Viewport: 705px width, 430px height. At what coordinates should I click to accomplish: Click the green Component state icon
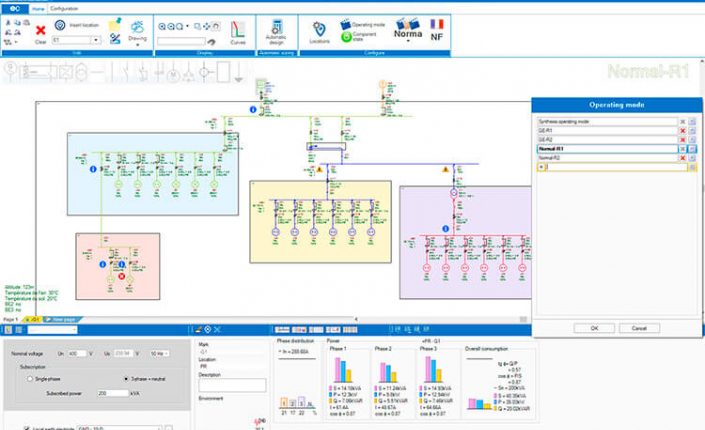click(x=346, y=37)
